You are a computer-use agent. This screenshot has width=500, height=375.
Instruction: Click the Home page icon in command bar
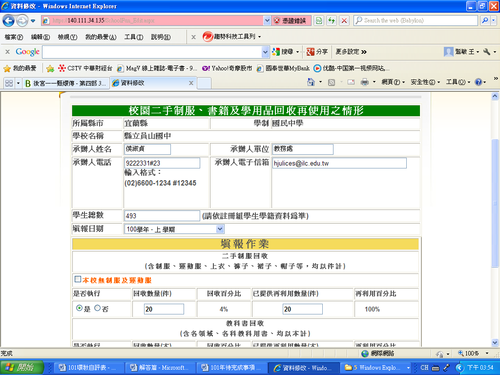click(311, 82)
